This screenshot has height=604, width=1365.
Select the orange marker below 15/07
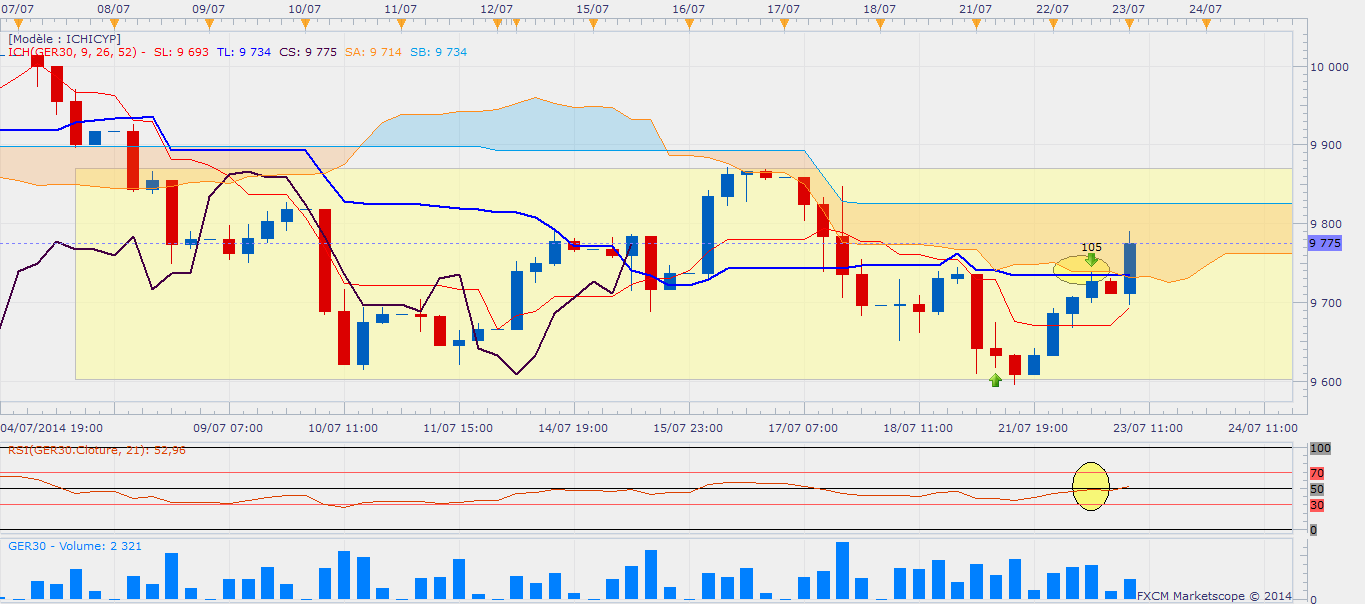(x=593, y=21)
